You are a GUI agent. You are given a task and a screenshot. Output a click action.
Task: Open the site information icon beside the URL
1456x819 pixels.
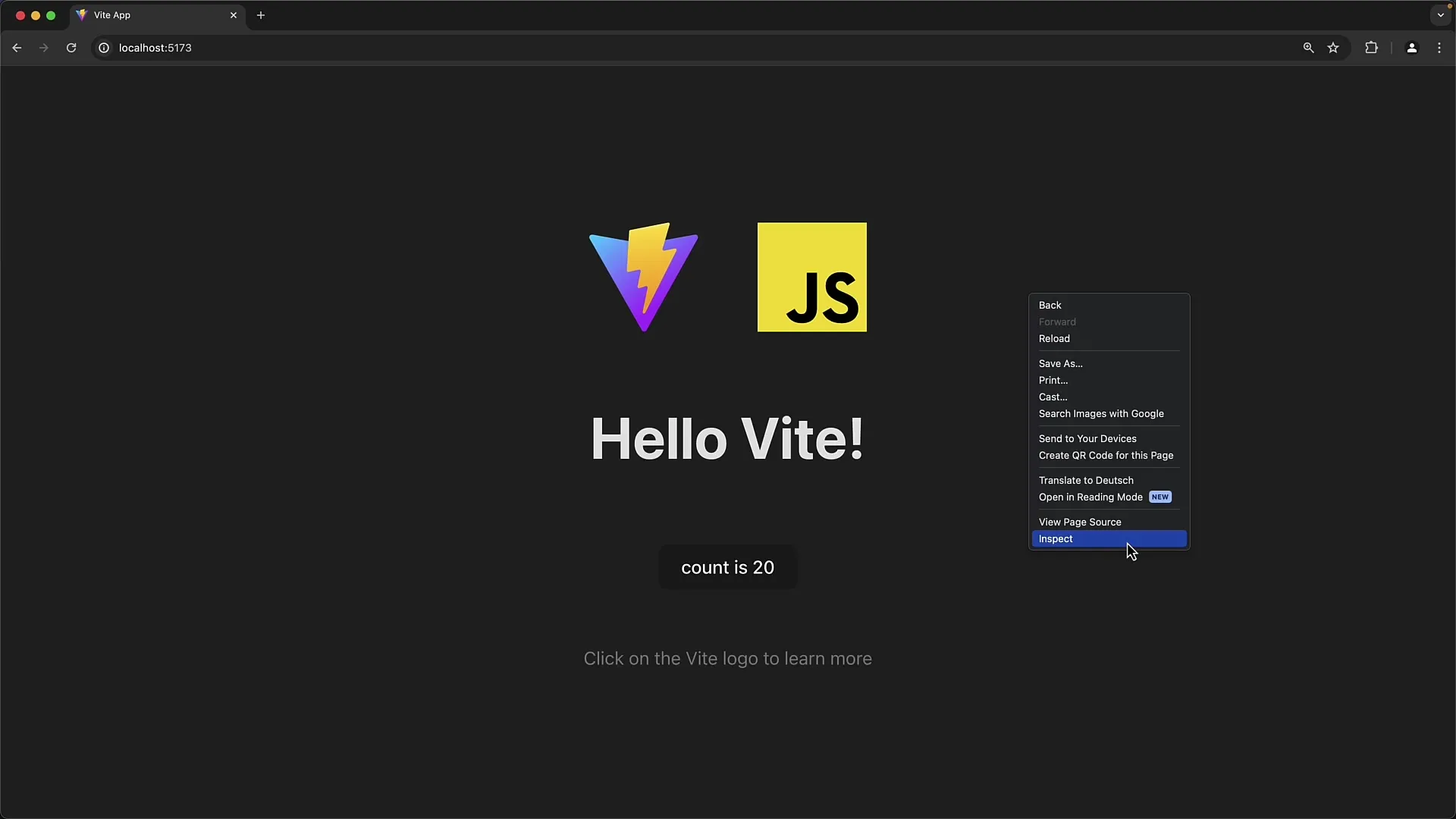click(x=104, y=48)
